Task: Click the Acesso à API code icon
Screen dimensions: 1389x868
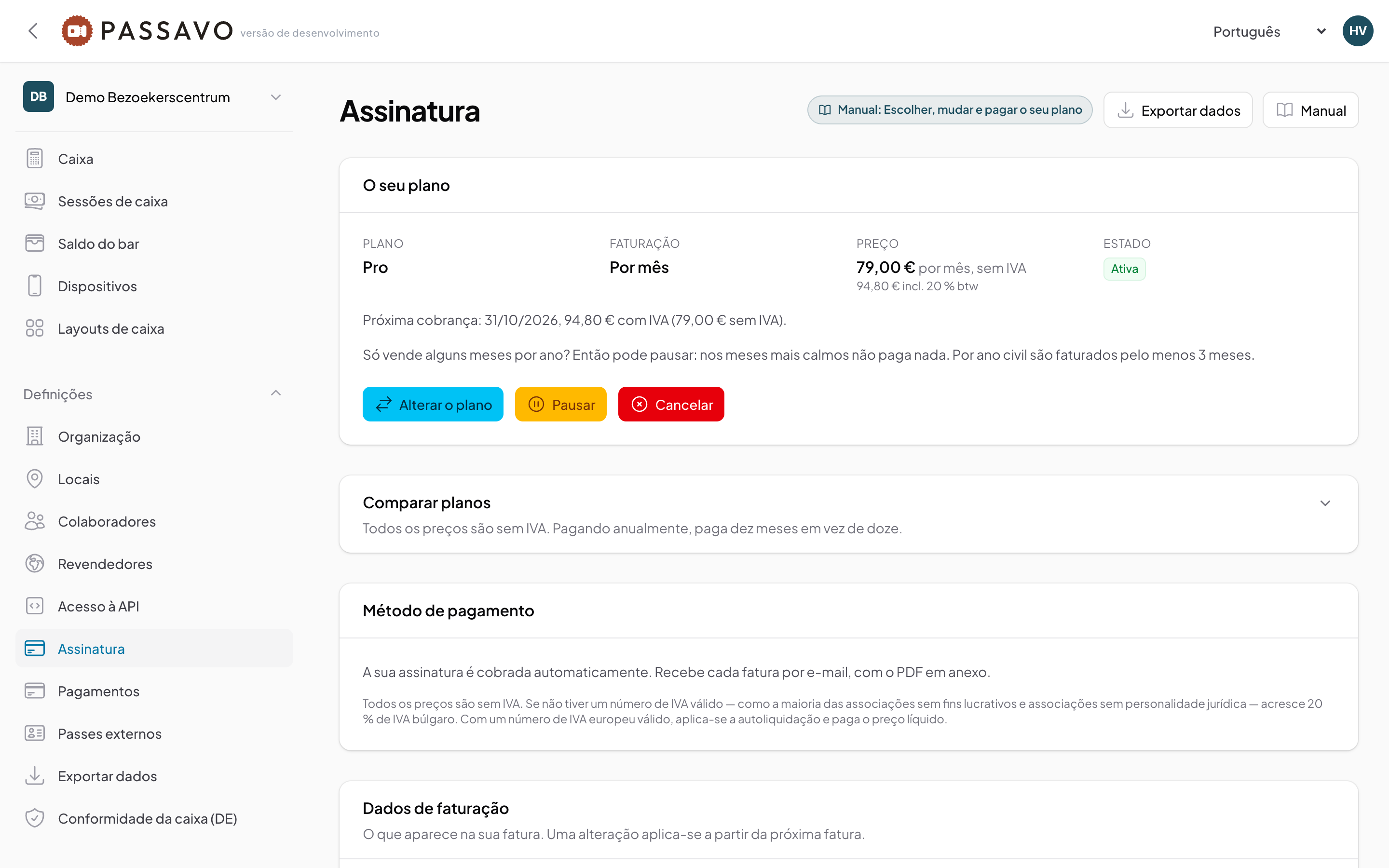Action: pos(34,606)
